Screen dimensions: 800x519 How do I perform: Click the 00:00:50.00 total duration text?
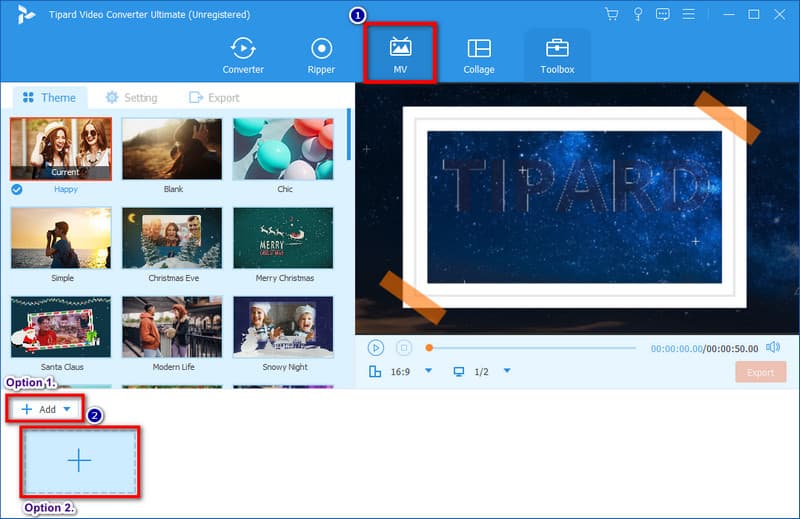point(732,349)
